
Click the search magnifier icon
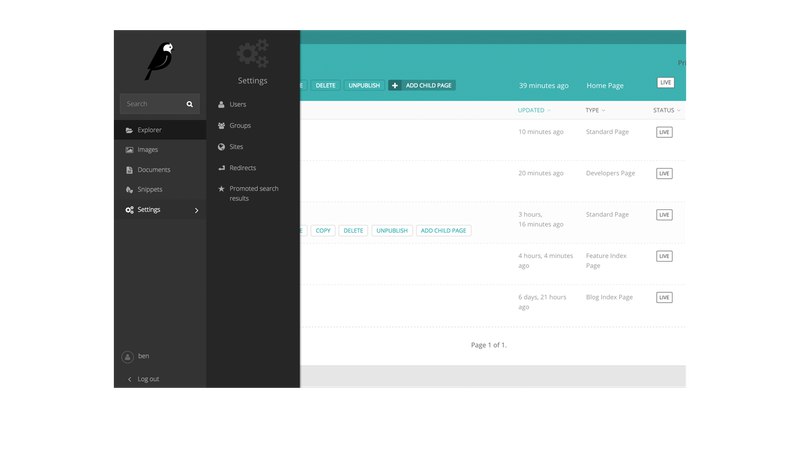(x=190, y=104)
